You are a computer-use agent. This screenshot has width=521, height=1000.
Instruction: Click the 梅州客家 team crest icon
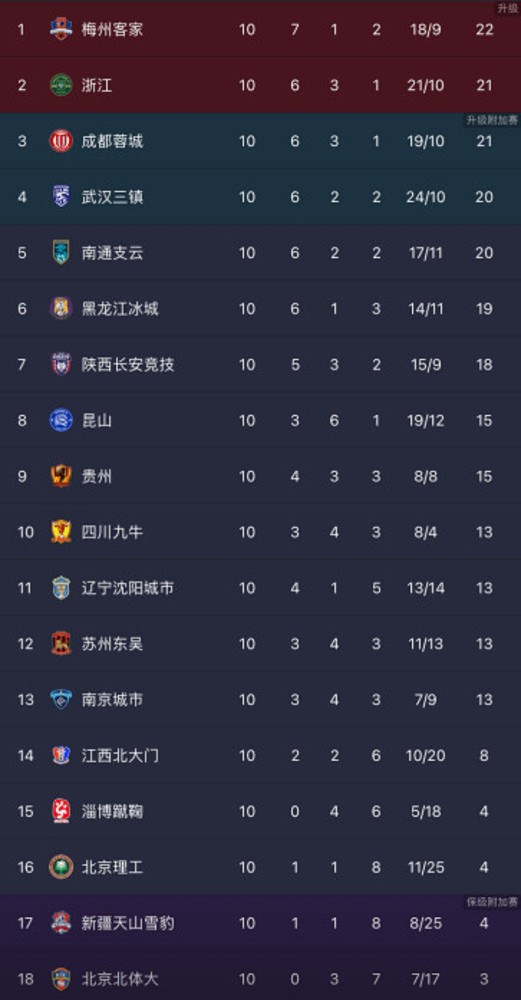tap(61, 29)
